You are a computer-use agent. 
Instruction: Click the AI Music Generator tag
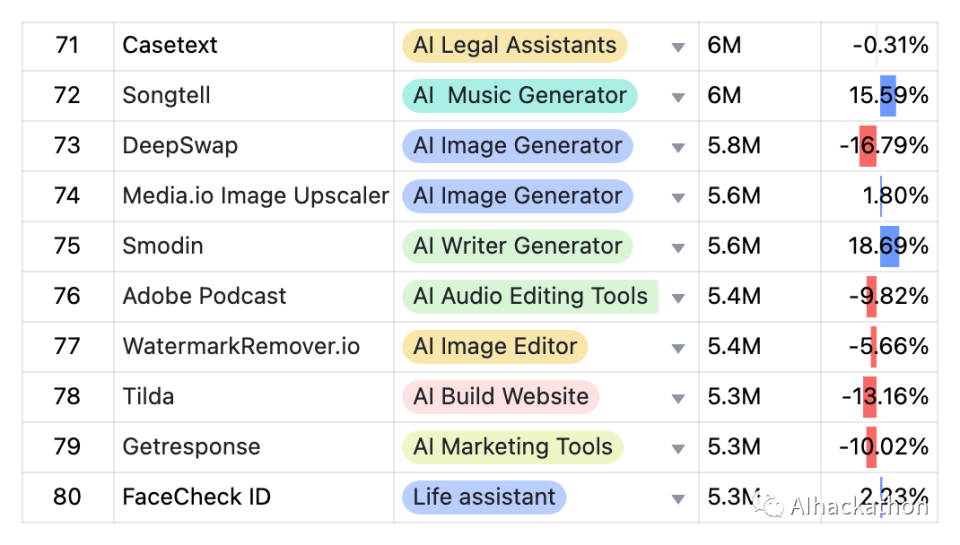click(x=519, y=96)
